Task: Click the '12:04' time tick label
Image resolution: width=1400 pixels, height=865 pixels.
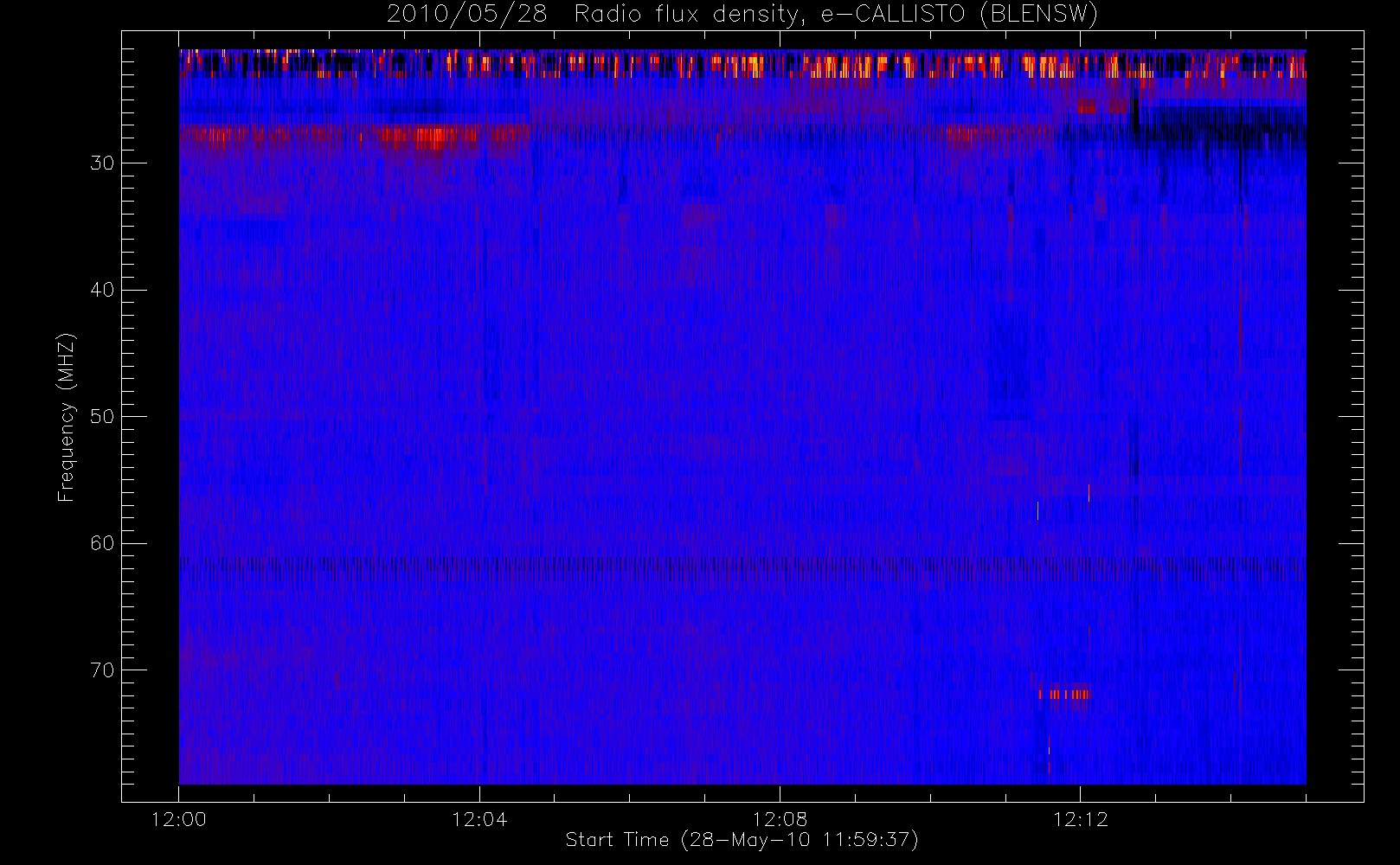Action: [x=479, y=819]
